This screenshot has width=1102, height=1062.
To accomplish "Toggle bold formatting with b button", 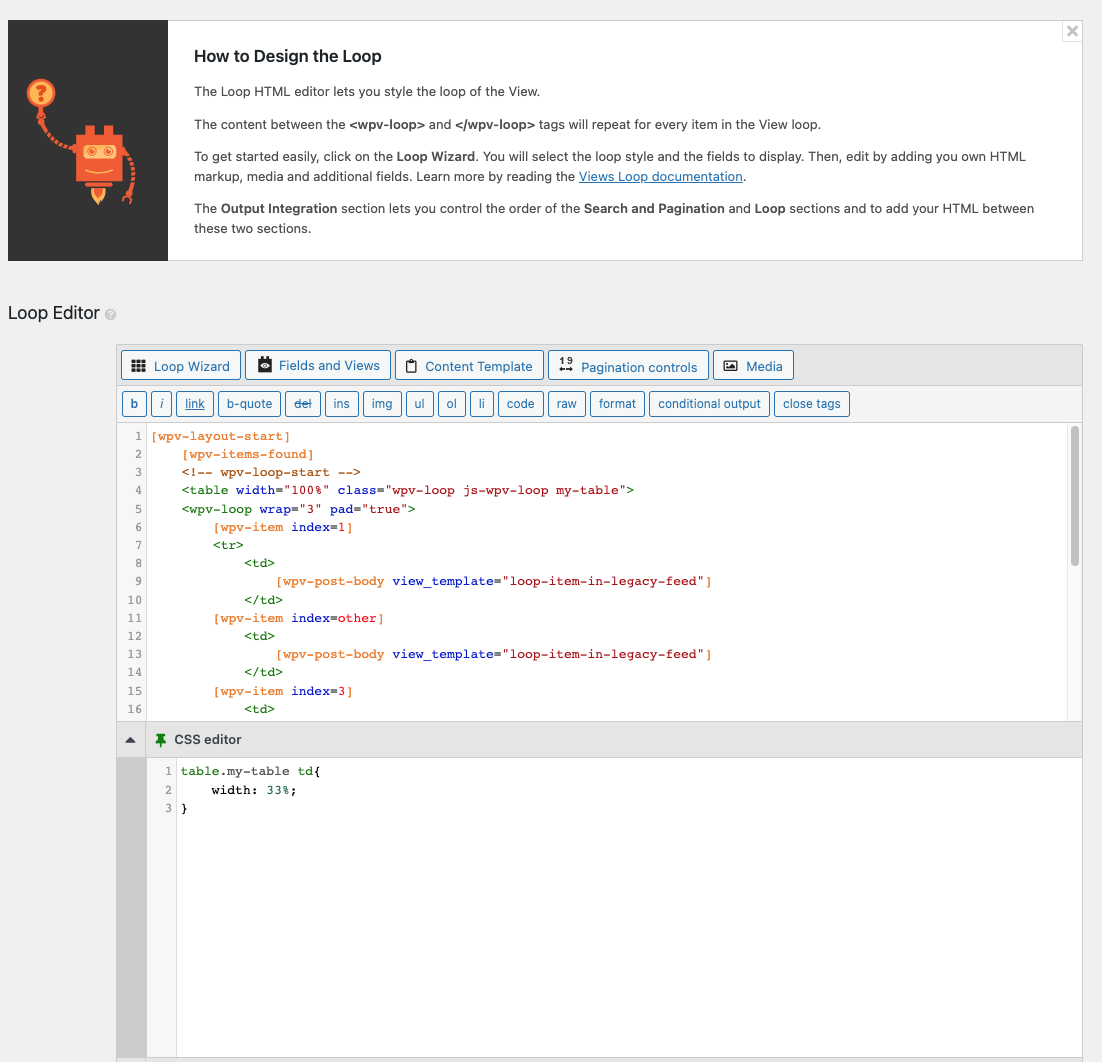I will (x=134, y=404).
